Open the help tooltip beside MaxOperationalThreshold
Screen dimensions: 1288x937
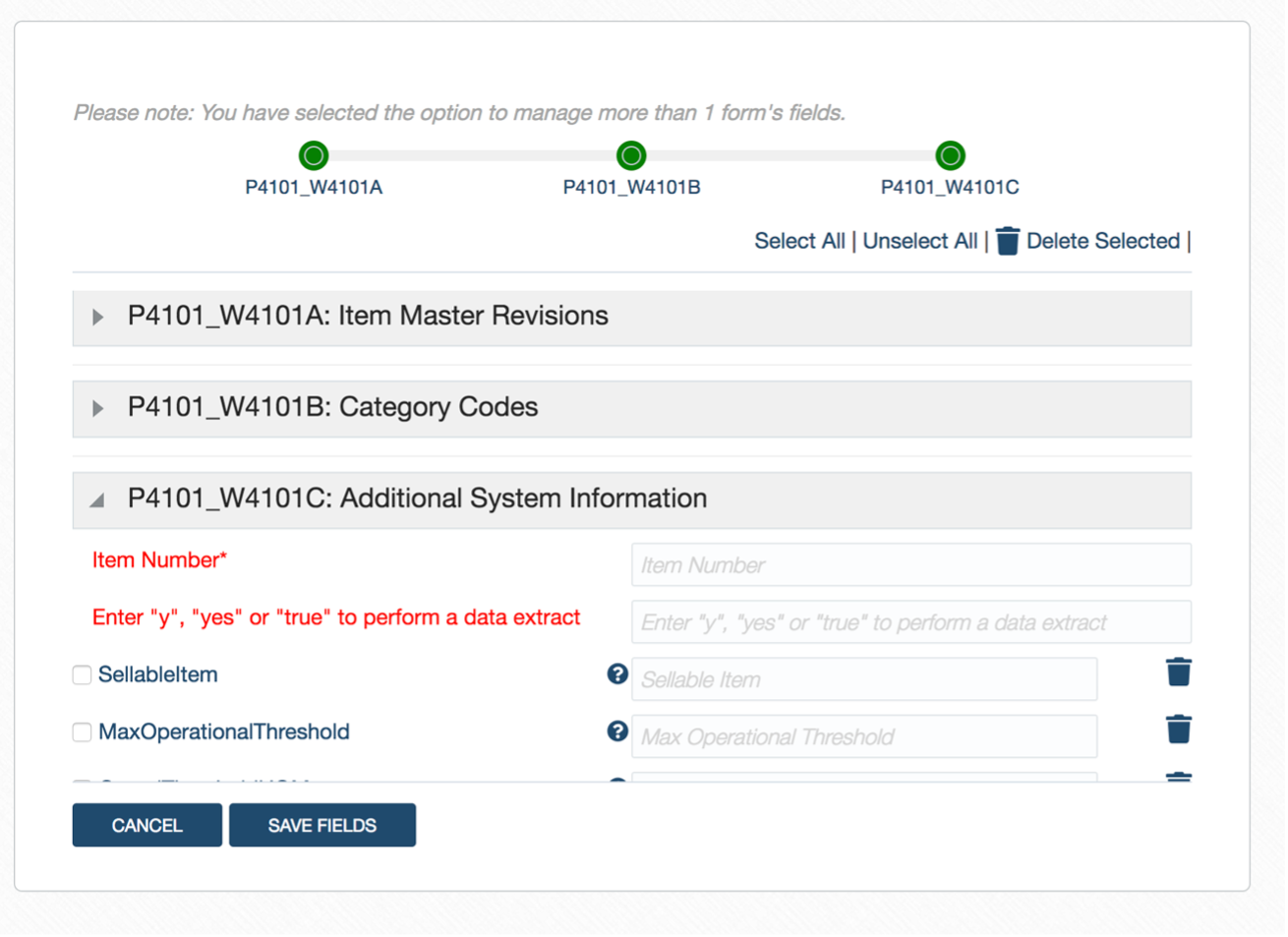617,732
